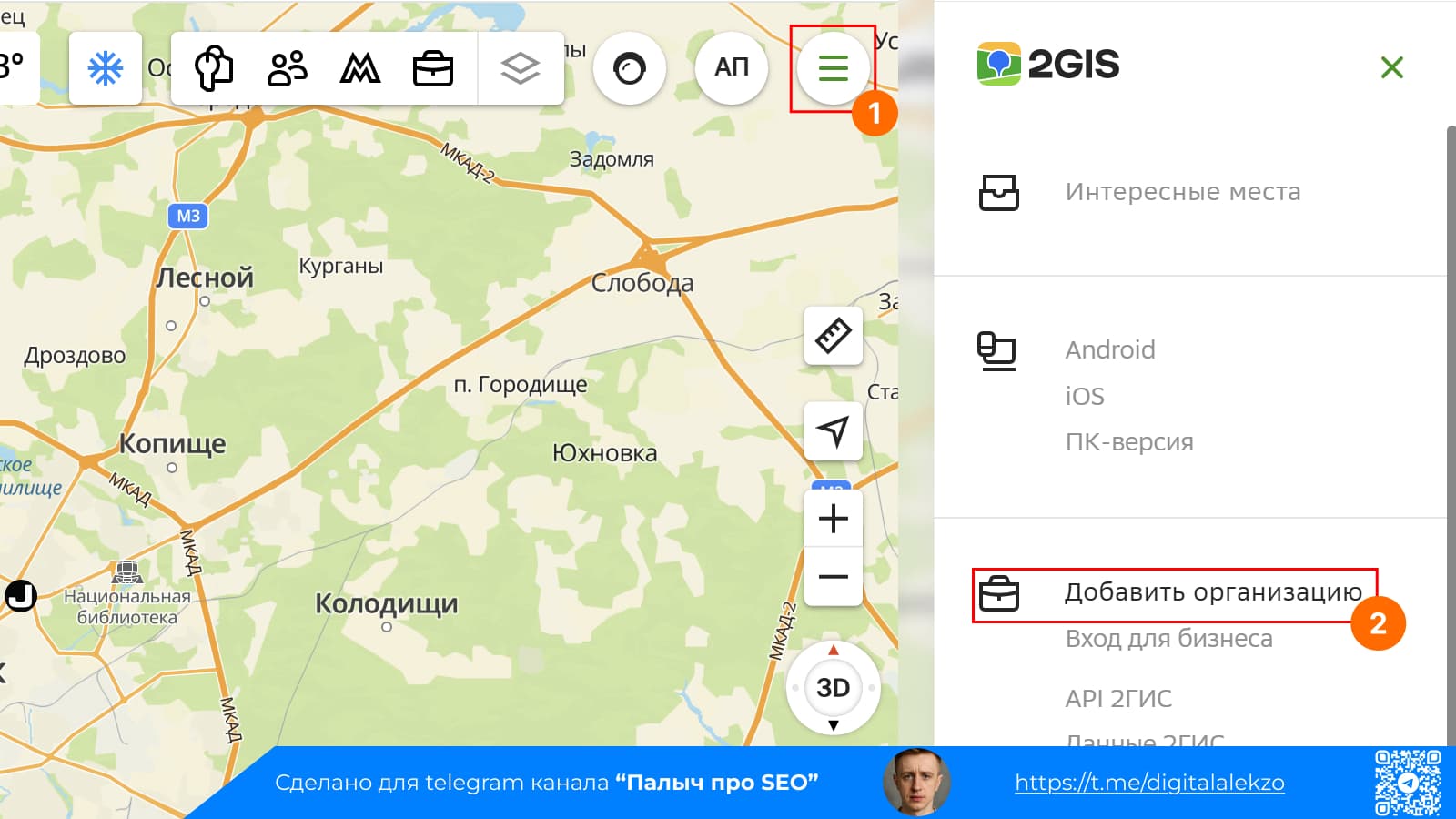The width and height of the screenshot is (1456, 819).
Task: Toggle the snowflake winter mode icon
Action: coord(105,67)
